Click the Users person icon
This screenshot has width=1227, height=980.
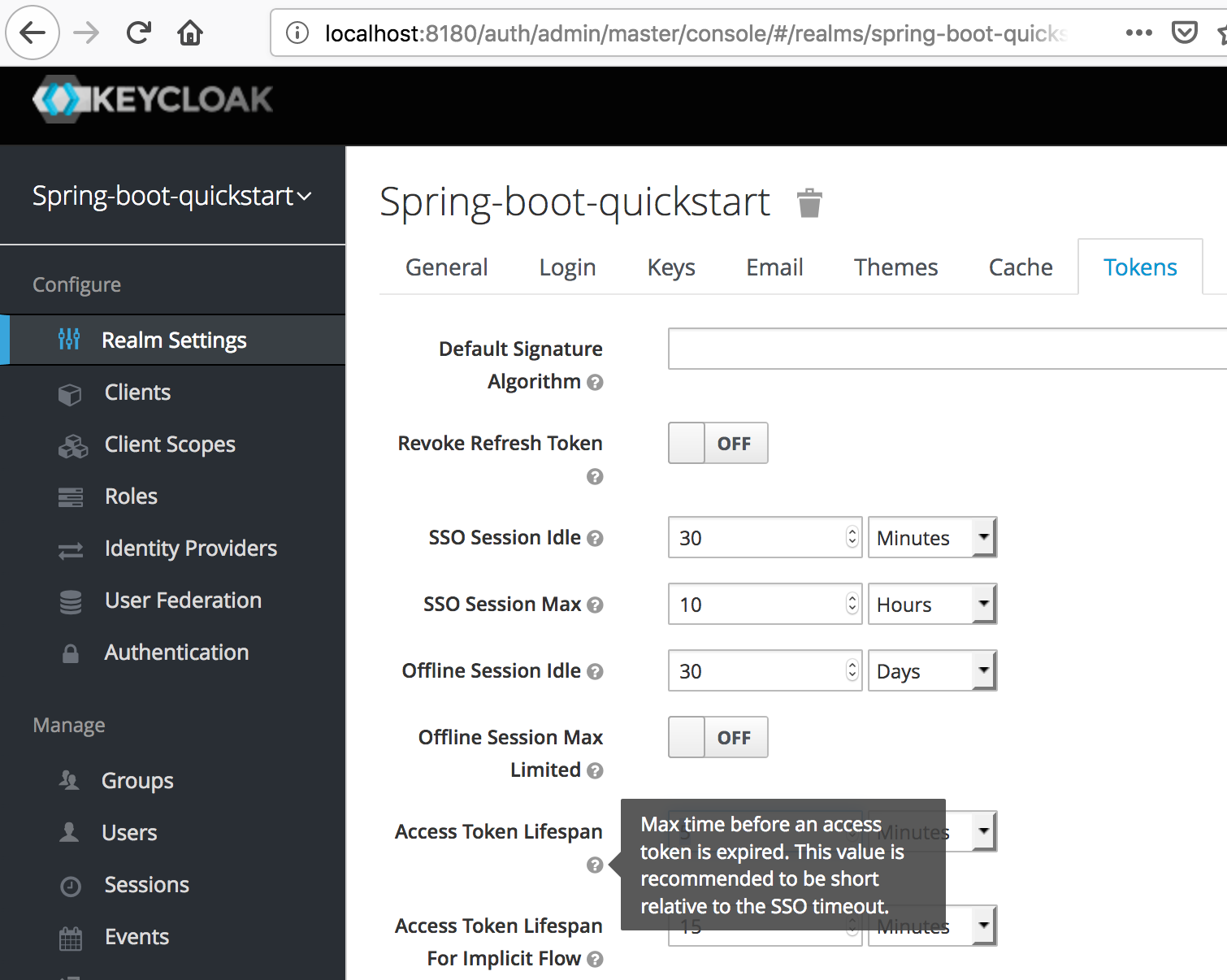[69, 832]
